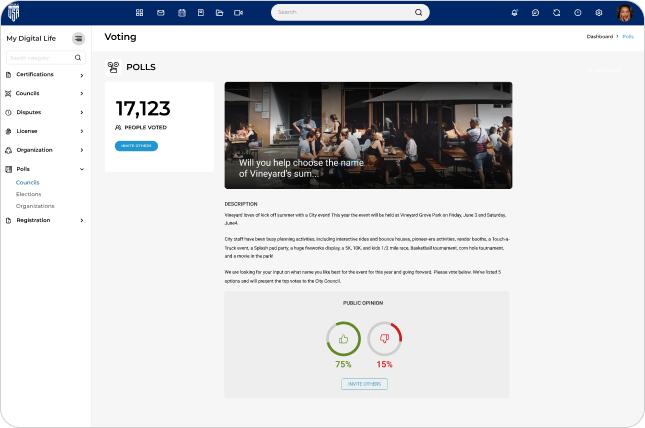Click the refresh sync icon
645x428 pixels.
click(556, 13)
